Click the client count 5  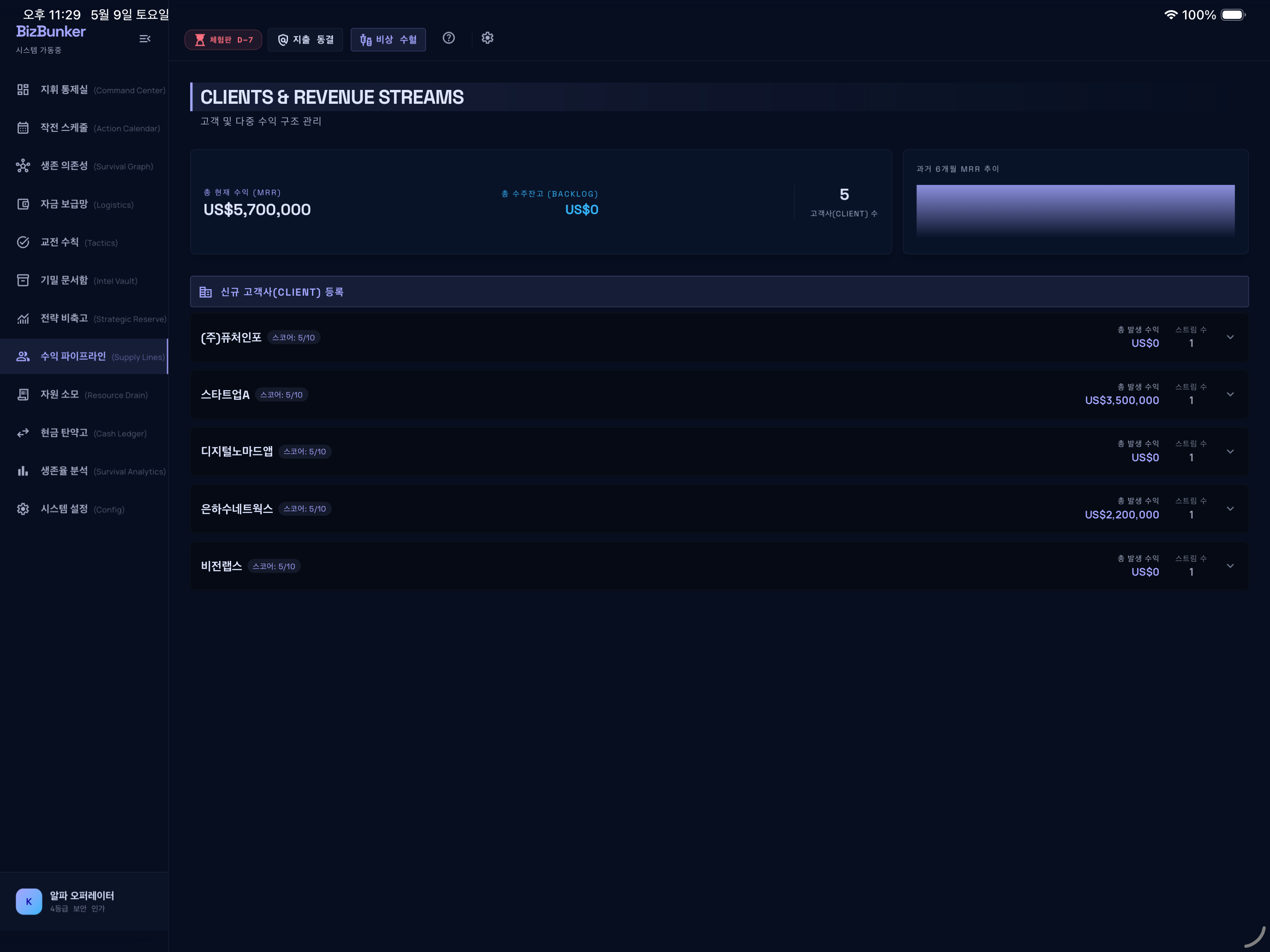[x=844, y=195]
